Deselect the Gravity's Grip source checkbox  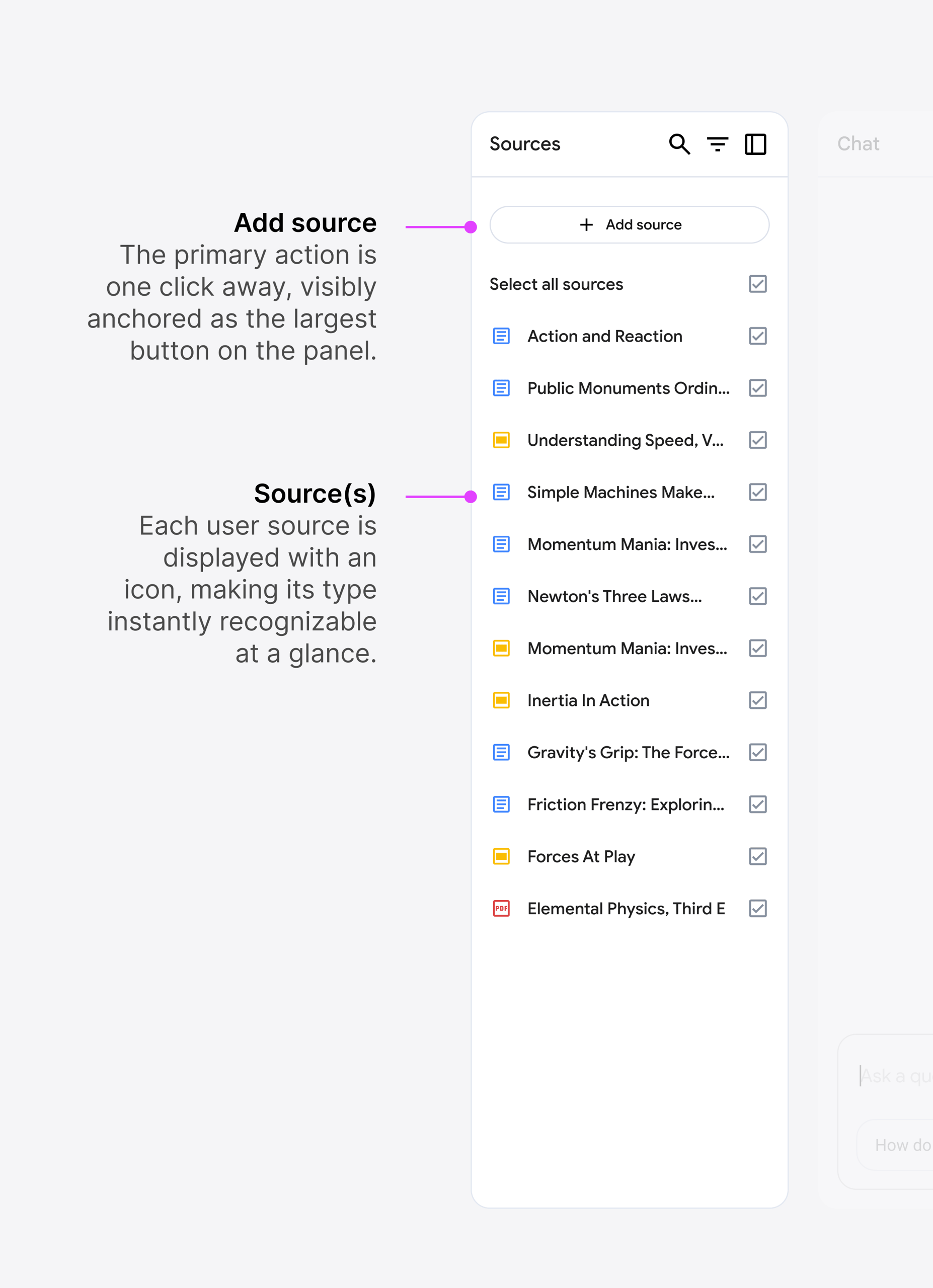click(x=757, y=753)
